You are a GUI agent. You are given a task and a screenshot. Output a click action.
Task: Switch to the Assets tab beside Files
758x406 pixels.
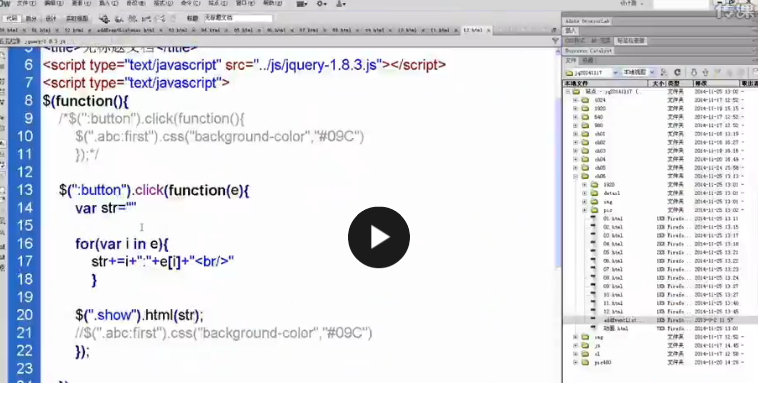[x=587, y=60]
